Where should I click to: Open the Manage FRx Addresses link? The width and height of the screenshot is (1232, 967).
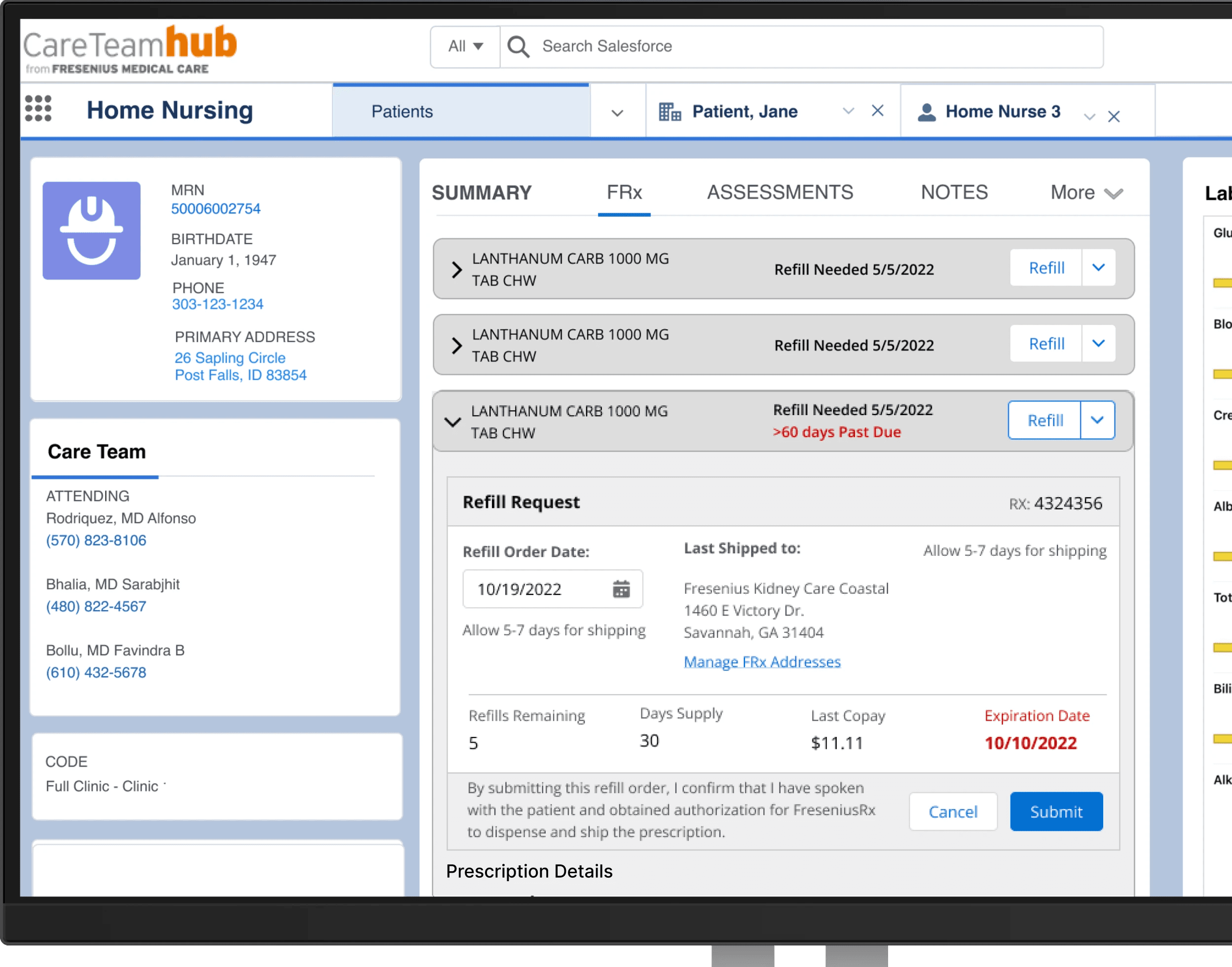point(762,661)
